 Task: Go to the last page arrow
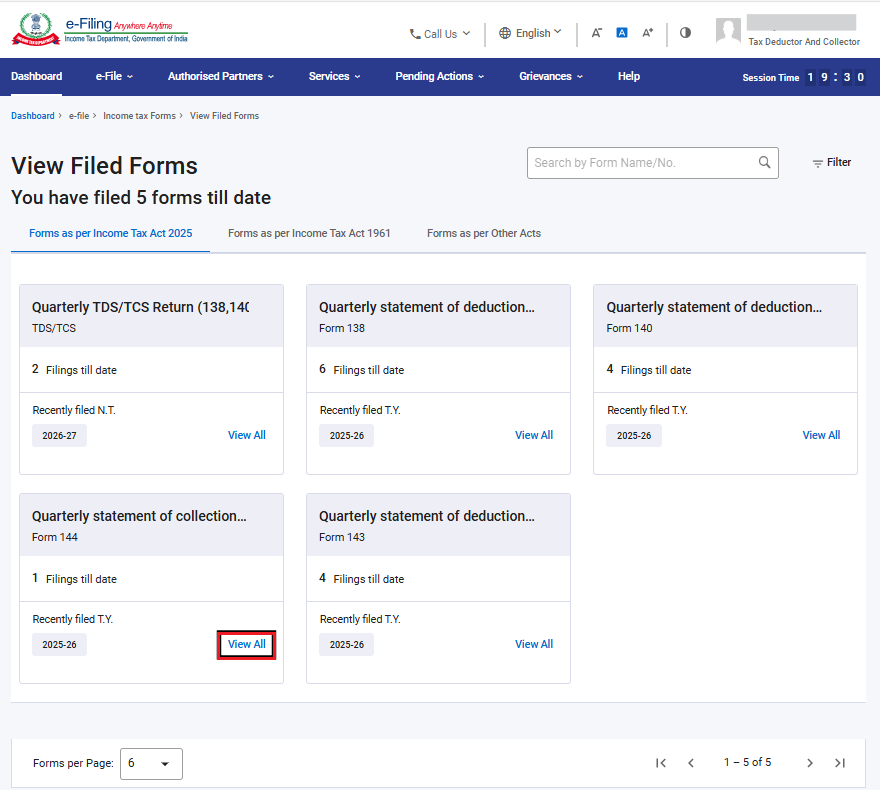(840, 763)
